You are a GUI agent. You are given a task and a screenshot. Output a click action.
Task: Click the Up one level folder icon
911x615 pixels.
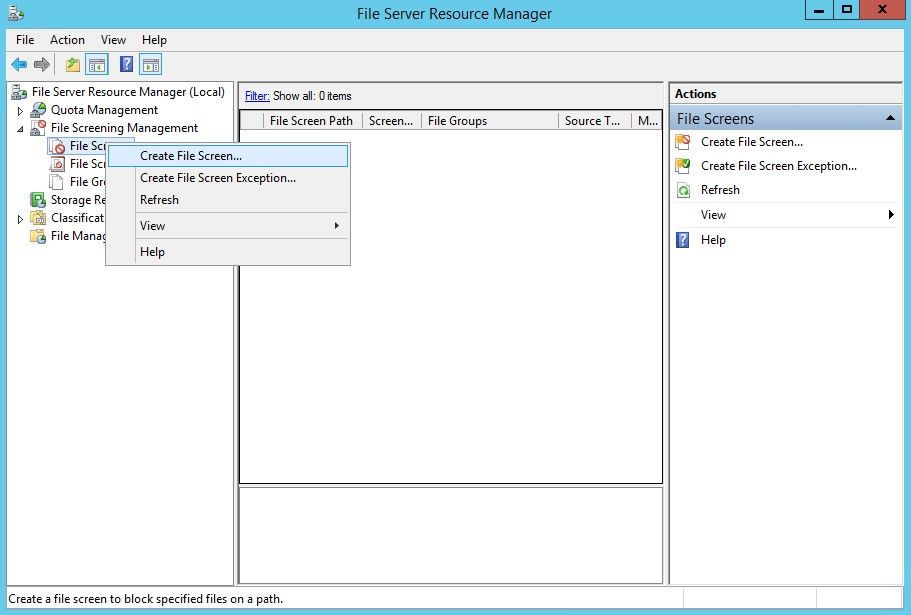point(73,64)
